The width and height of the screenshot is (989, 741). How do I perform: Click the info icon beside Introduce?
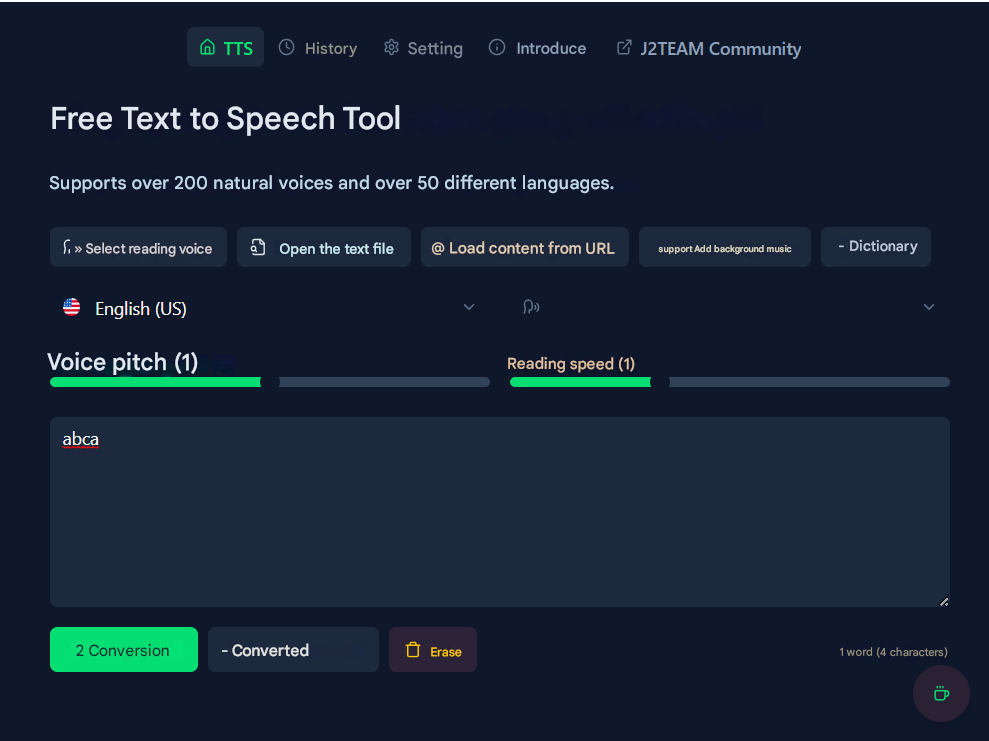[x=497, y=47]
